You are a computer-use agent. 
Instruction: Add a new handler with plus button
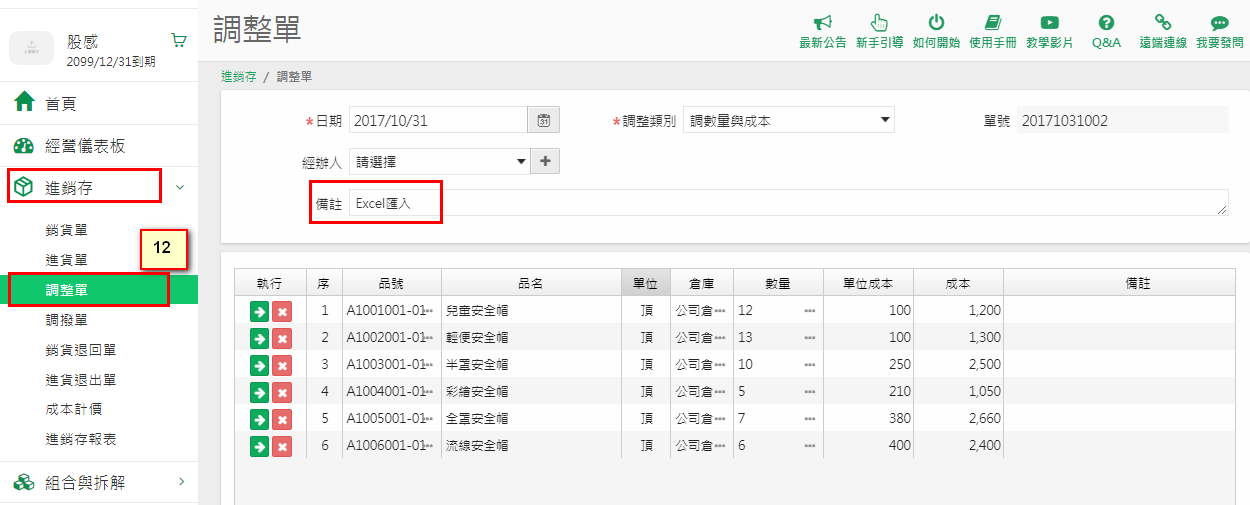[544, 160]
